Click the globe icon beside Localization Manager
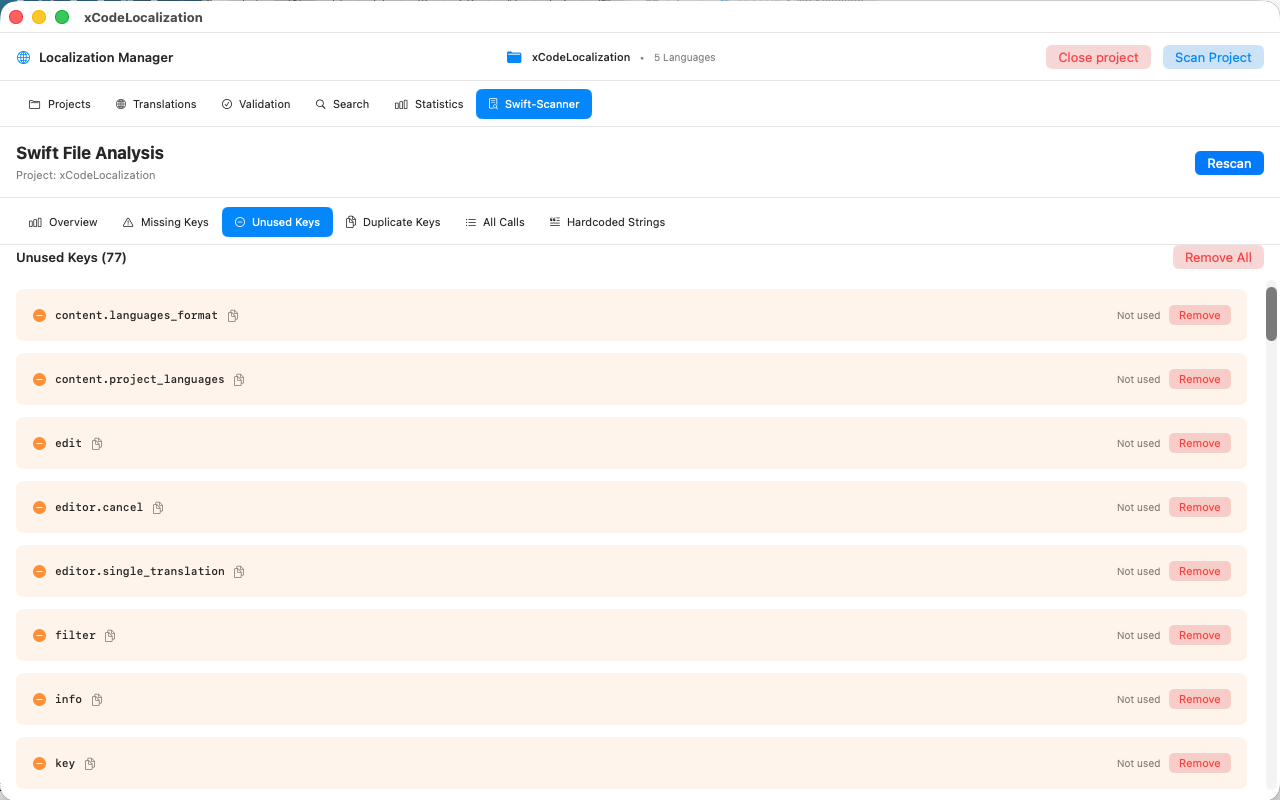This screenshot has width=1280, height=800. pyautogui.click(x=22, y=57)
